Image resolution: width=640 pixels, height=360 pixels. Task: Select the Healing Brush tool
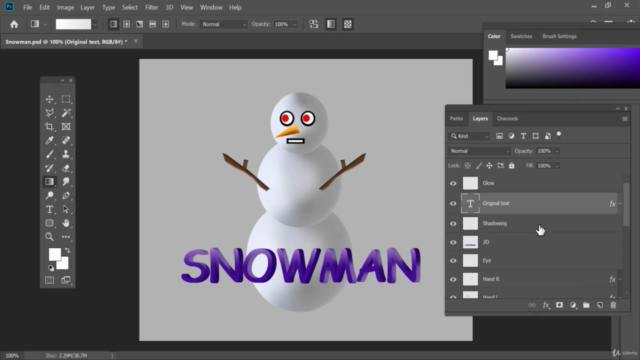66,140
